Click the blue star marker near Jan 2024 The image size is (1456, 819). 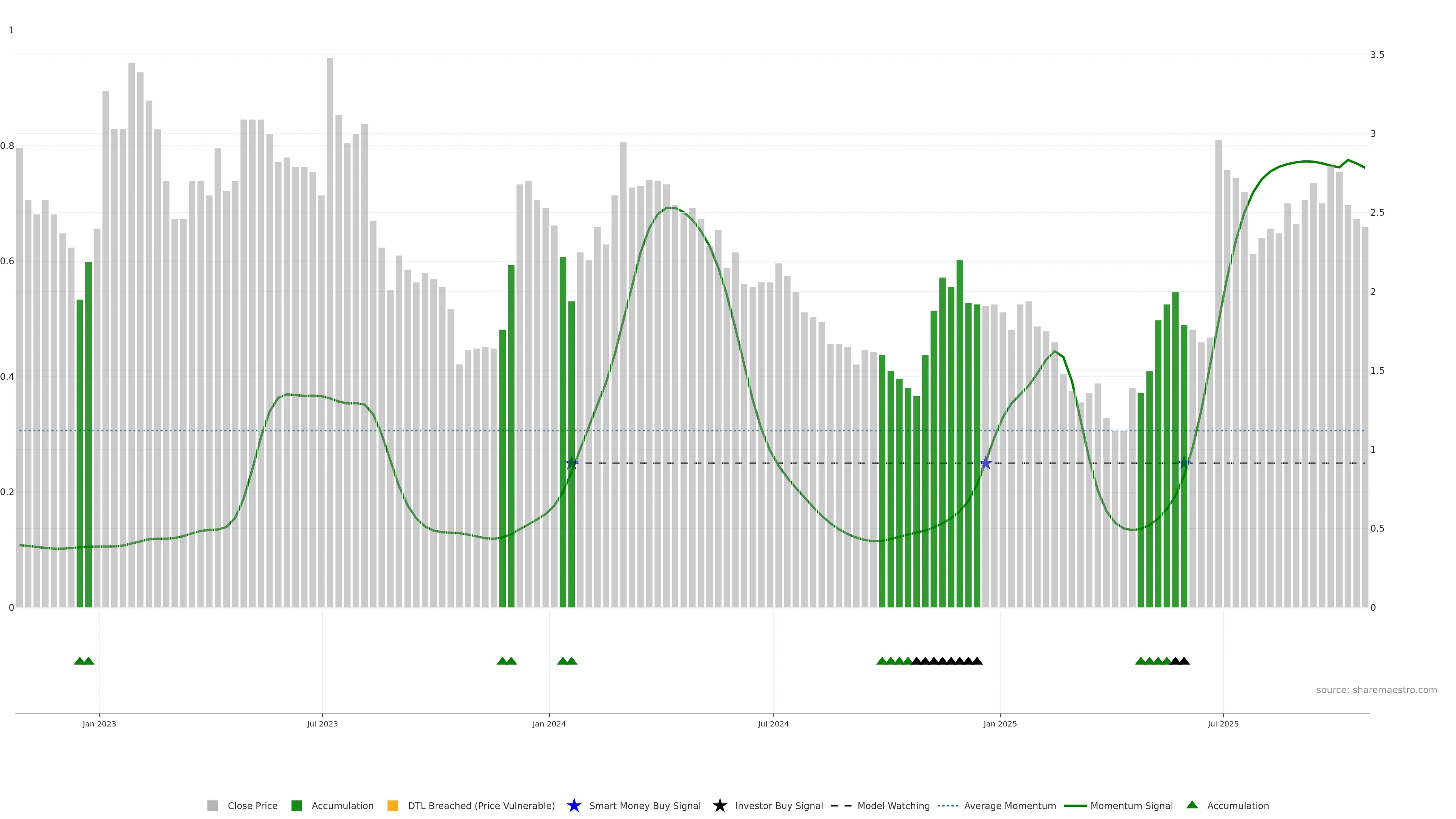(x=572, y=463)
